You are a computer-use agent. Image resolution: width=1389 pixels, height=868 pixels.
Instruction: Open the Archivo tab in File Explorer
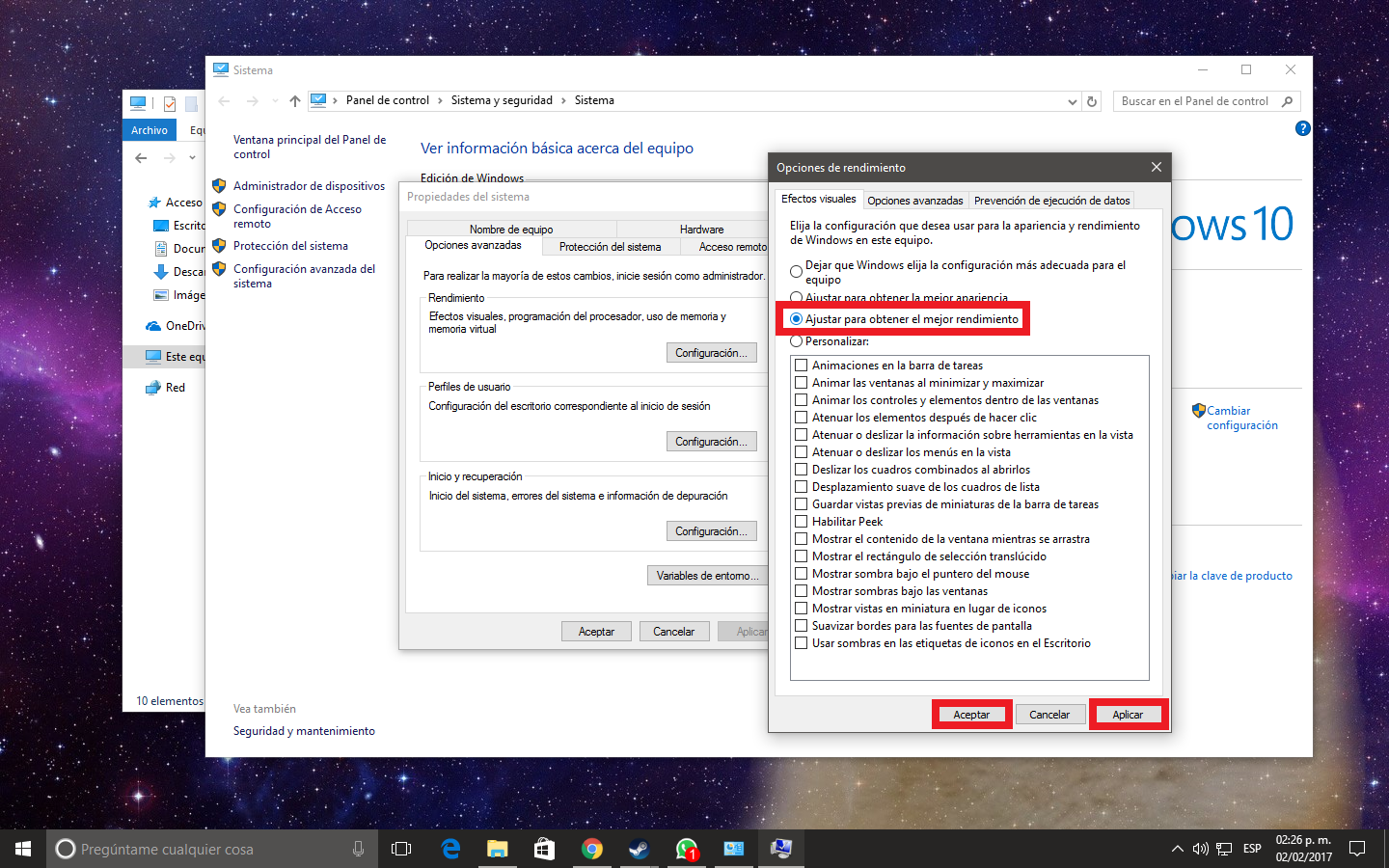150,130
